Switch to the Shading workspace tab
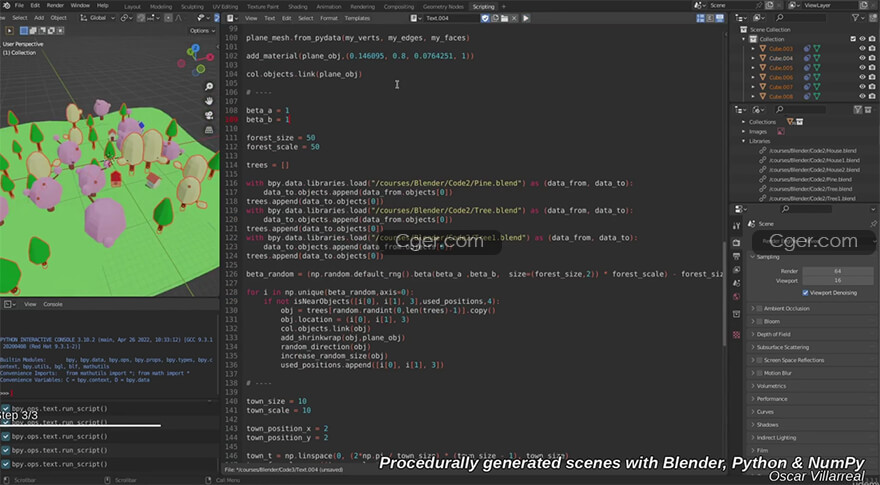880x485 pixels. [297, 7]
